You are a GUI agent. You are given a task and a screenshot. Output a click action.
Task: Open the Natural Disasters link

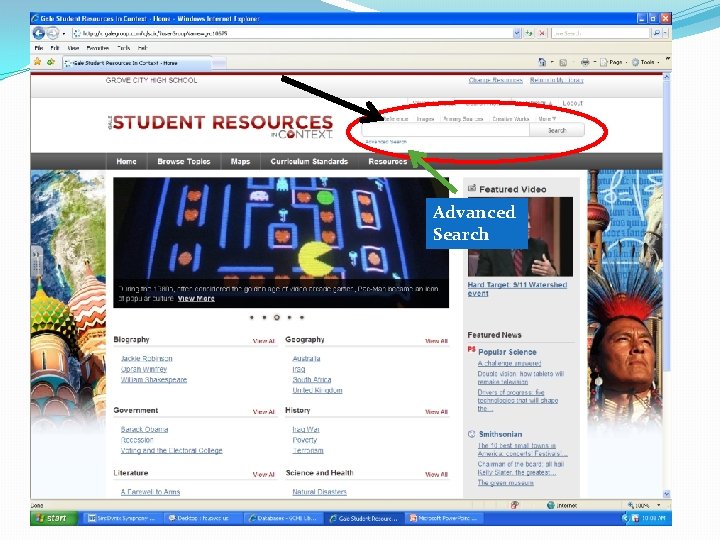[x=320, y=492]
